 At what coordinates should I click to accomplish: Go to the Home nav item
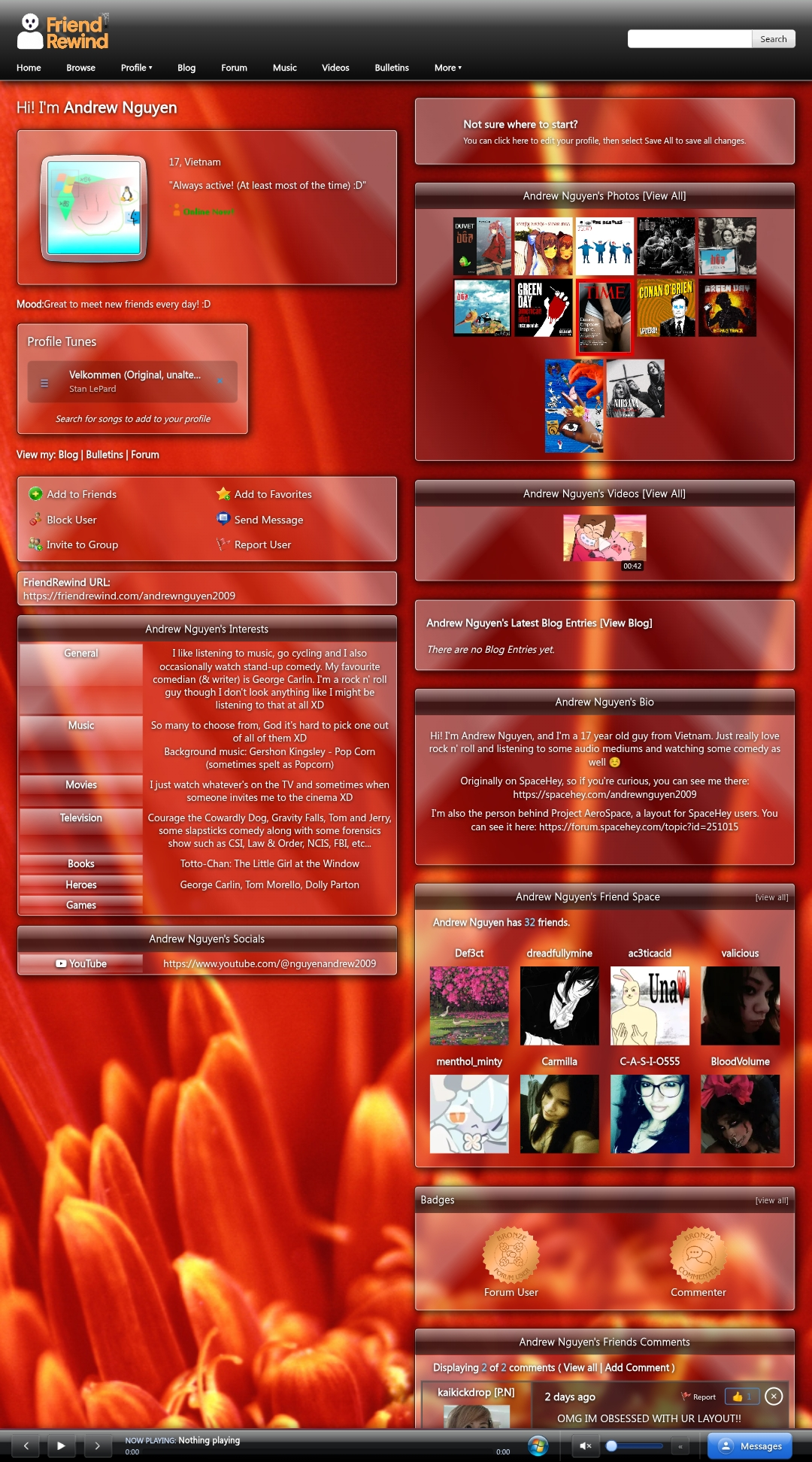29,68
